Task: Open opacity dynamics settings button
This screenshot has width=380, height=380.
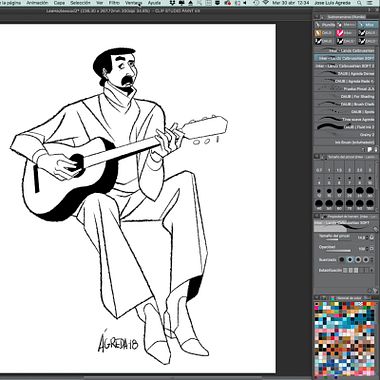Action: tap(372, 249)
